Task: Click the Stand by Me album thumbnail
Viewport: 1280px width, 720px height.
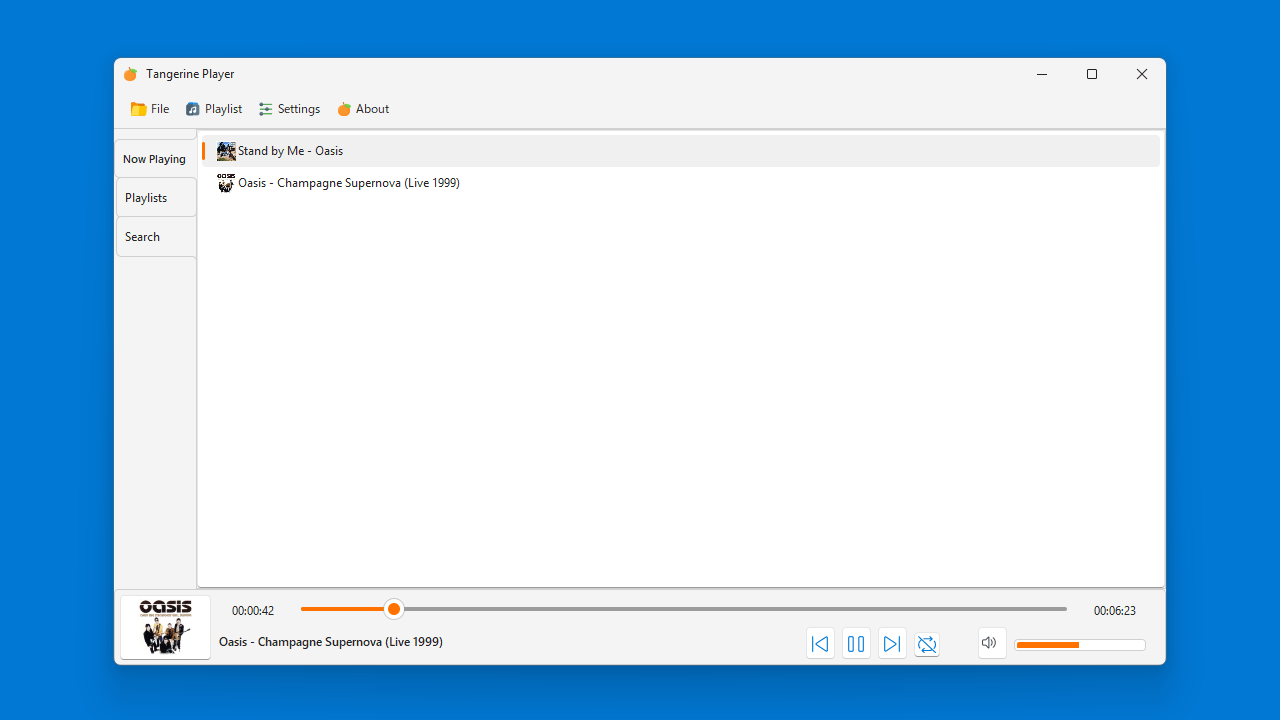Action: (226, 151)
